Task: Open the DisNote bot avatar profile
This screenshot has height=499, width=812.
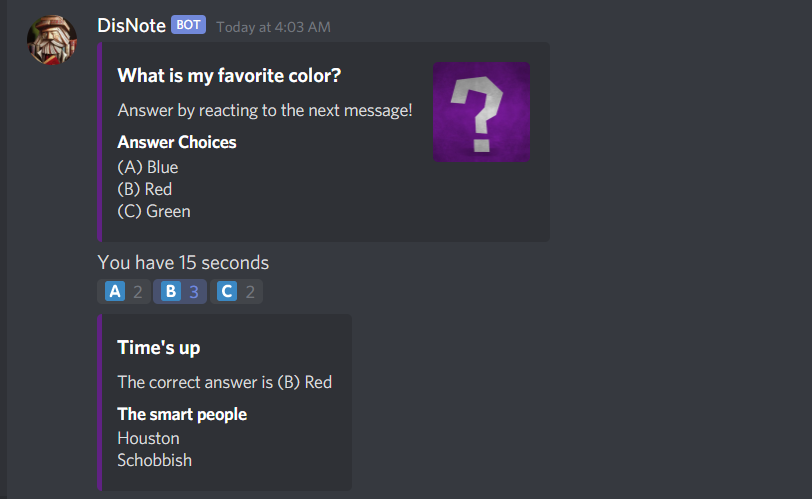Action: 52,40
